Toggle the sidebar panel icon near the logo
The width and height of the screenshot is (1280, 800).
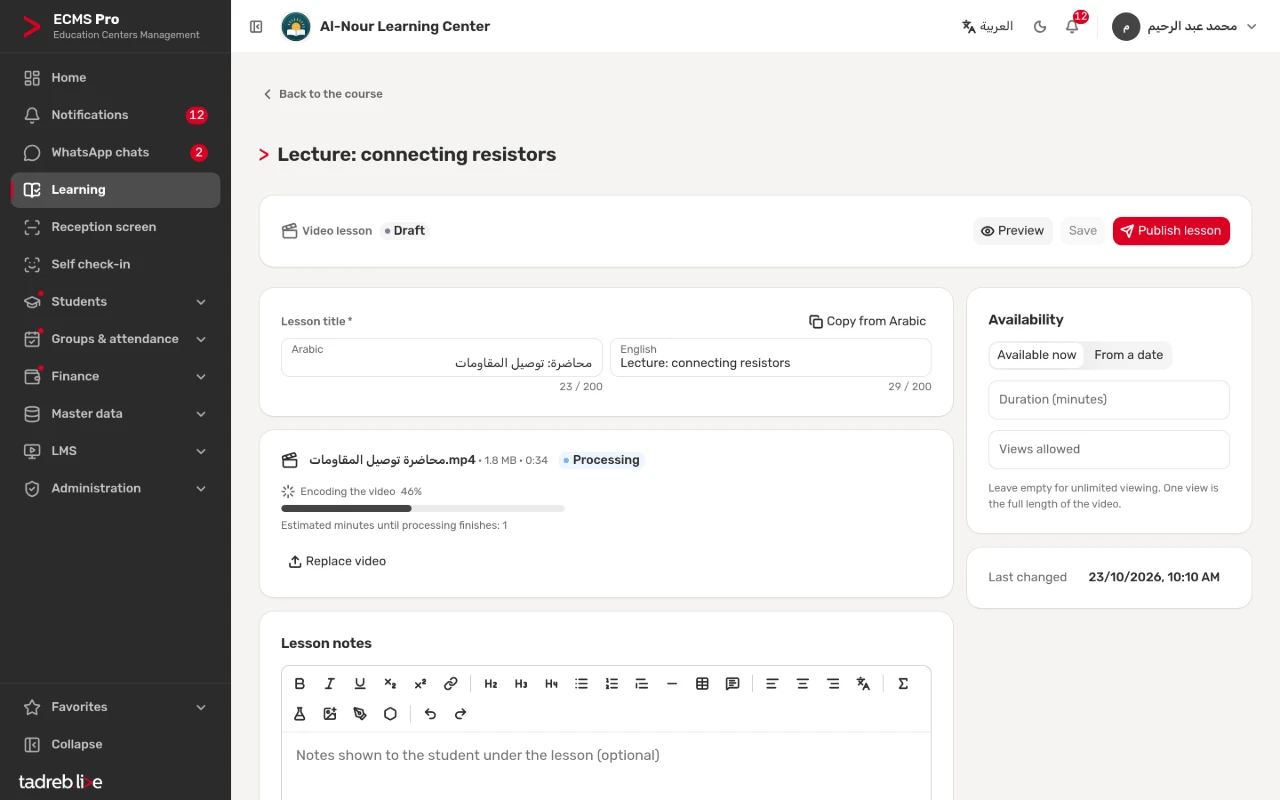pyautogui.click(x=256, y=27)
